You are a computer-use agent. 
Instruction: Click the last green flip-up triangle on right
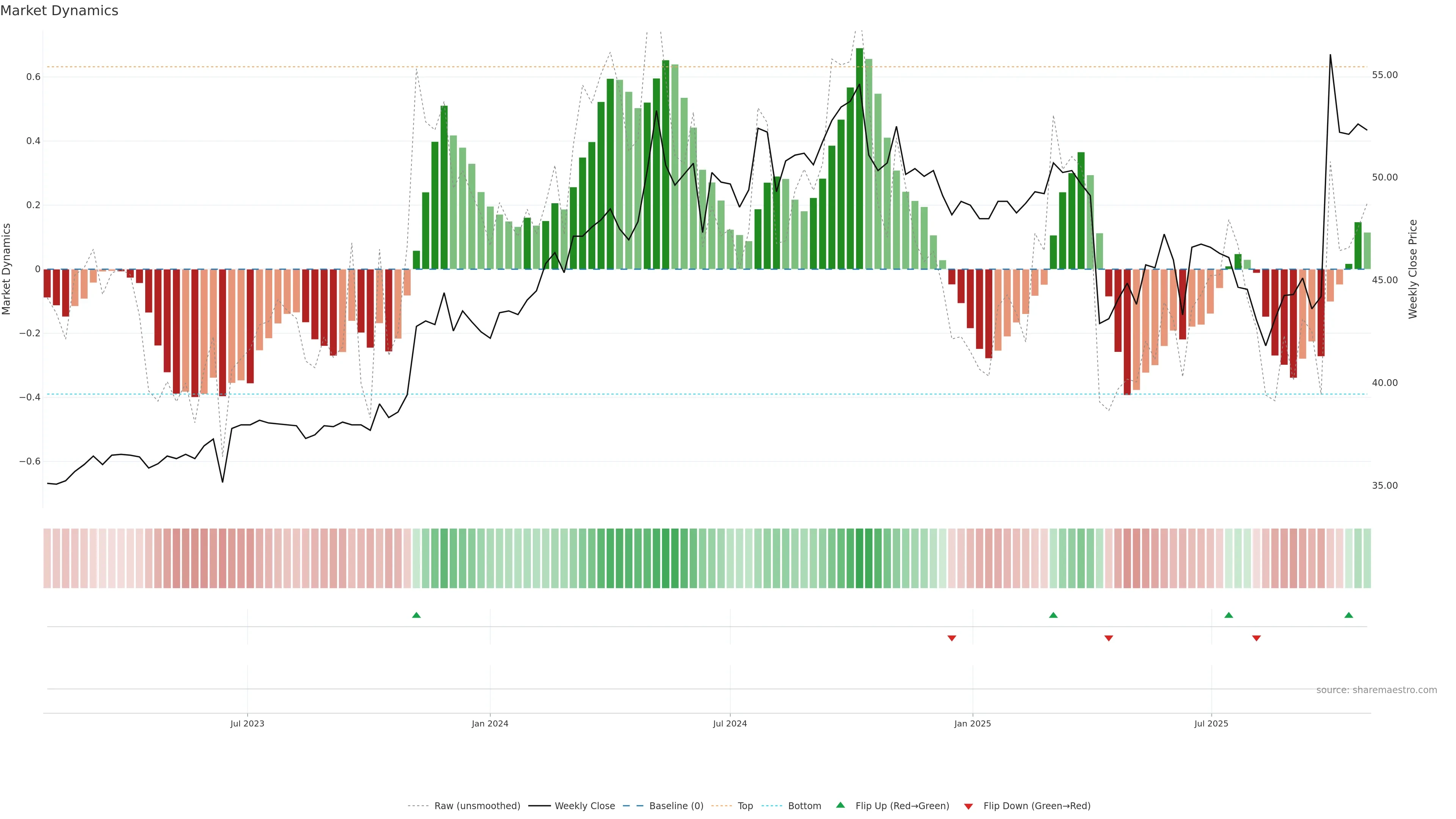point(1349,615)
